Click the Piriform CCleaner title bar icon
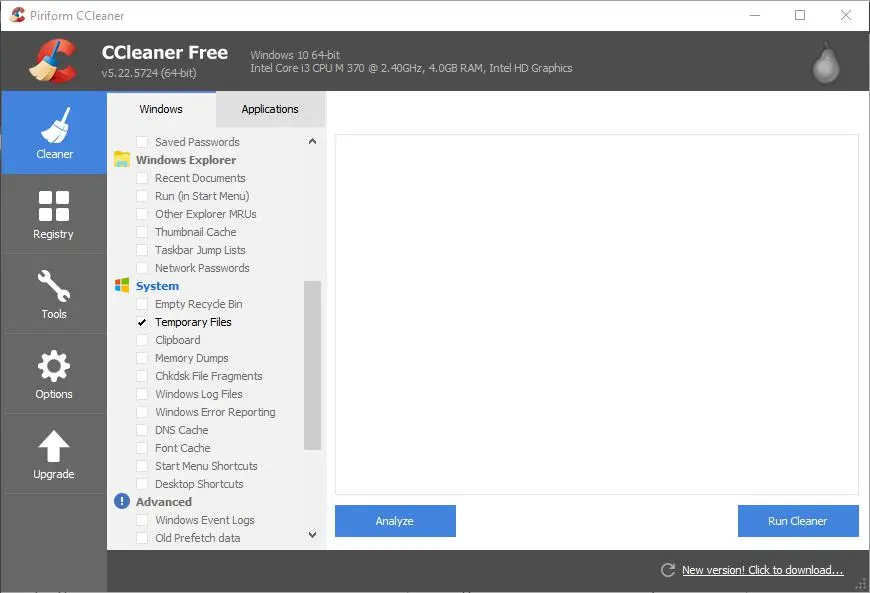870x593 pixels. pos(17,15)
